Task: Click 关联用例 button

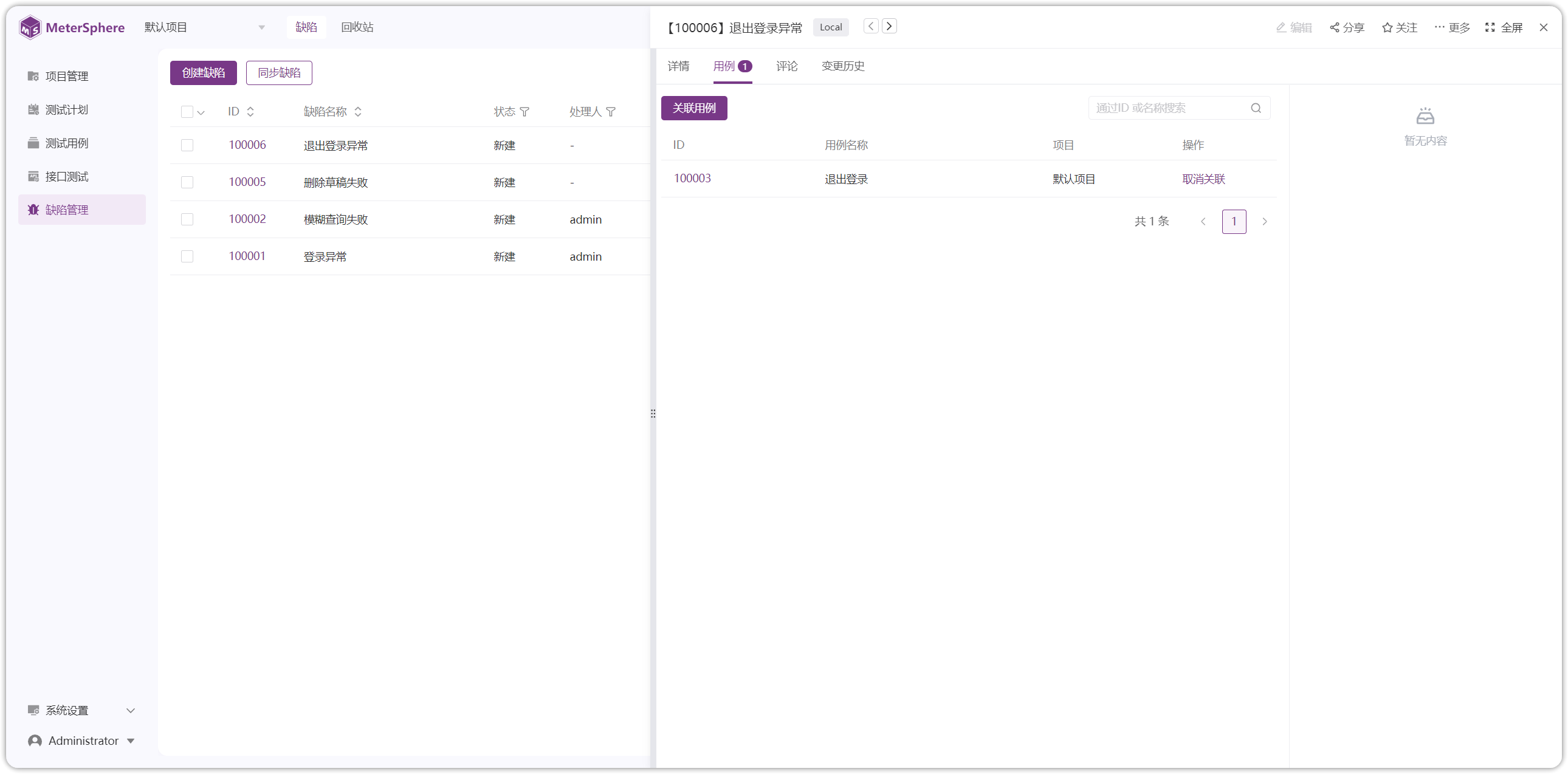Action: click(694, 108)
